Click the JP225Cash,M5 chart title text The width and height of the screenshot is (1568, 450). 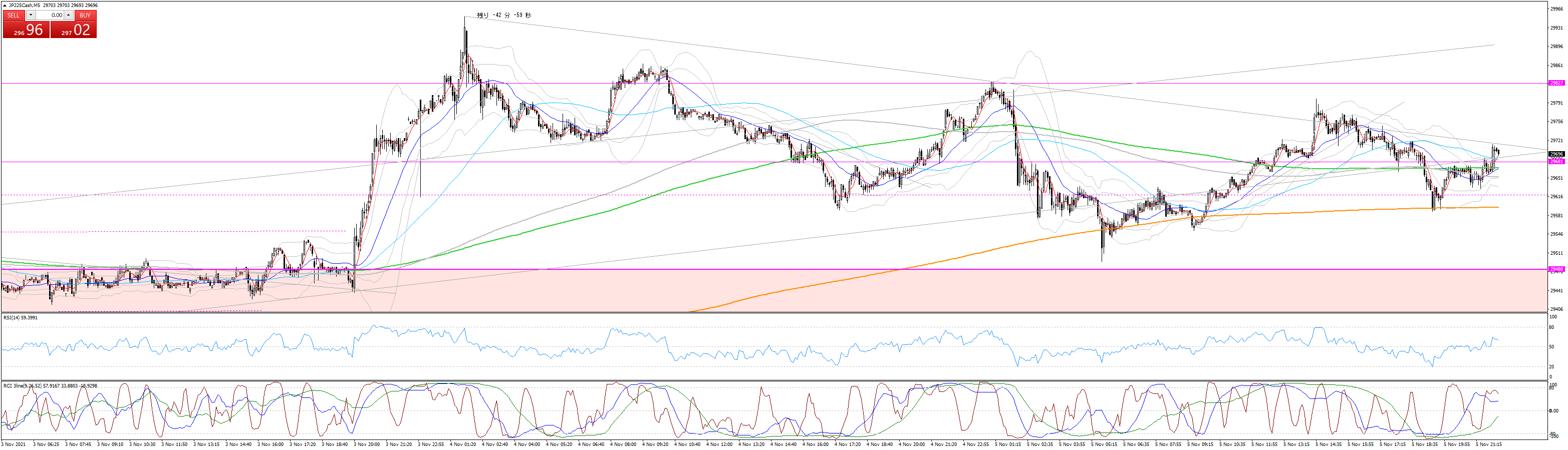pos(25,6)
